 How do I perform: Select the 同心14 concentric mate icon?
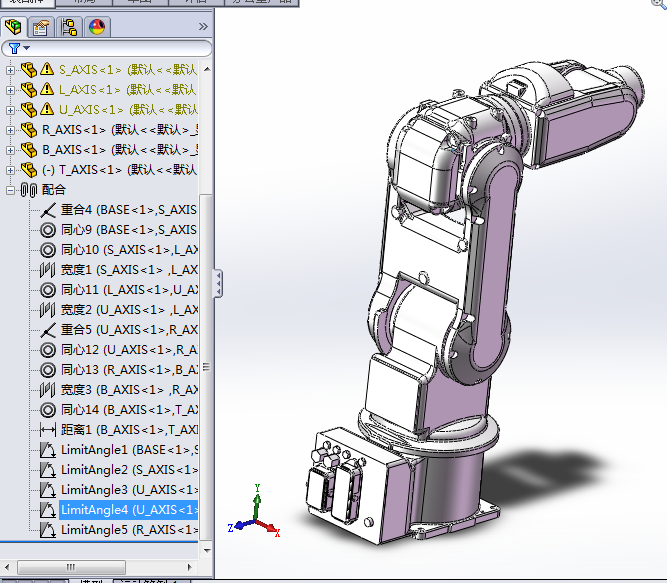(x=48, y=410)
